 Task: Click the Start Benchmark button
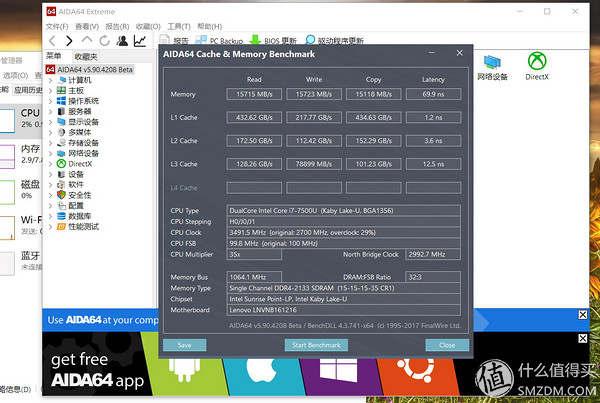[x=315, y=344]
